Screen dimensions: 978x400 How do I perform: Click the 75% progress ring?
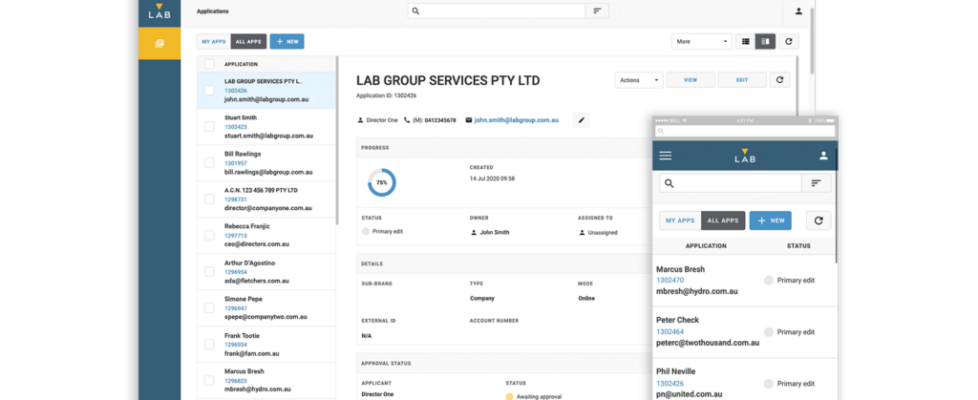pos(381,183)
